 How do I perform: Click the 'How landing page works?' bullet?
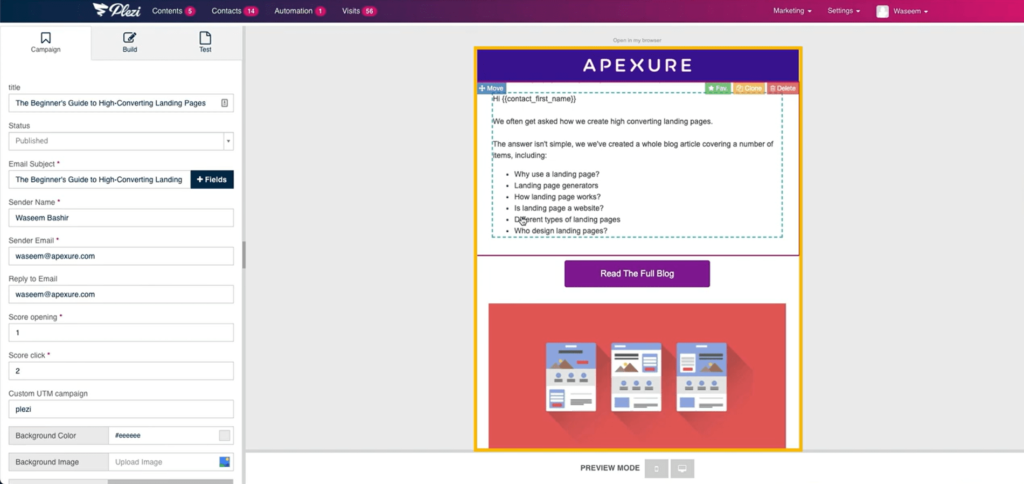click(x=557, y=197)
